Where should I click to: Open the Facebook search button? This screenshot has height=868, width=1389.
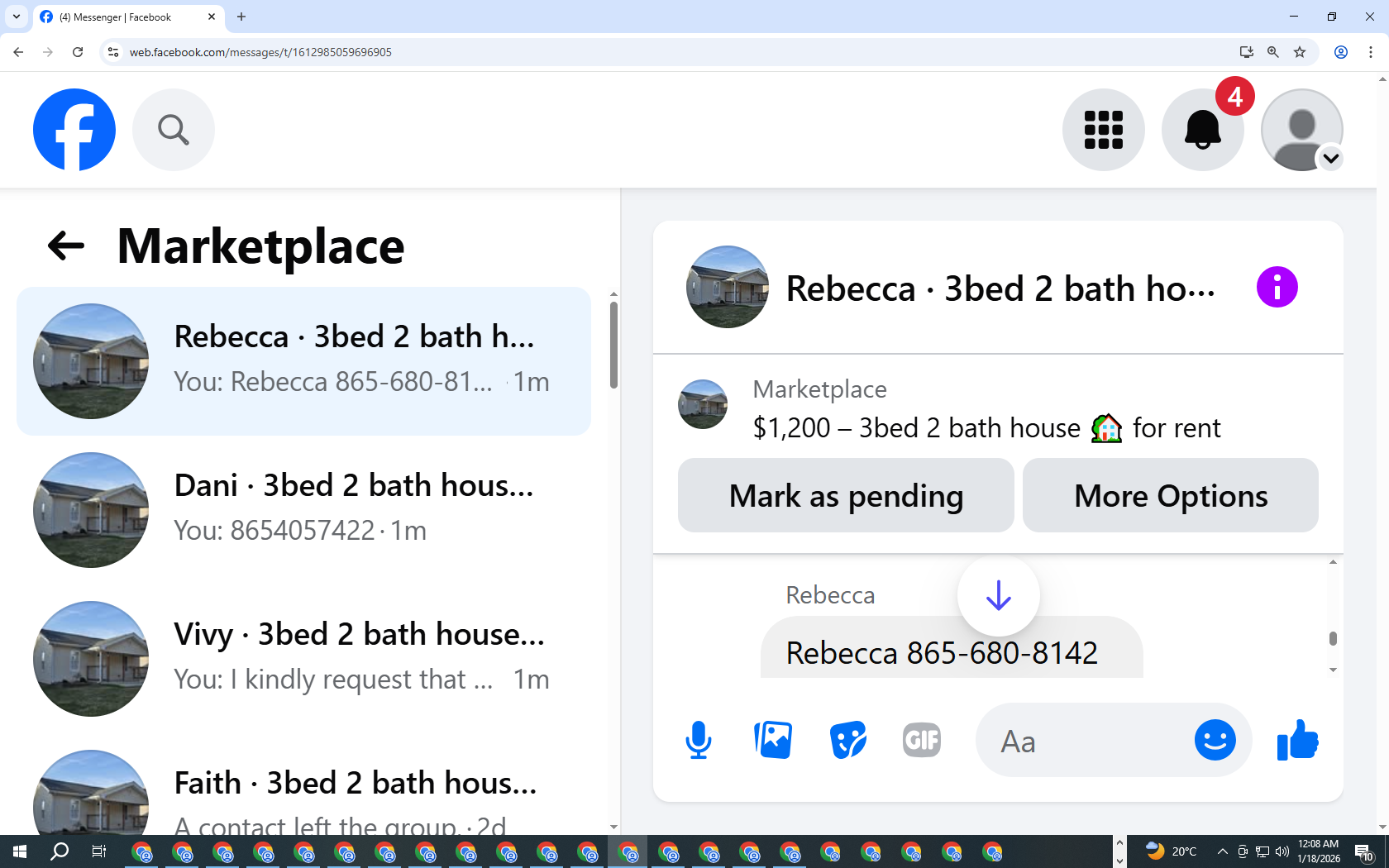pyautogui.click(x=174, y=130)
